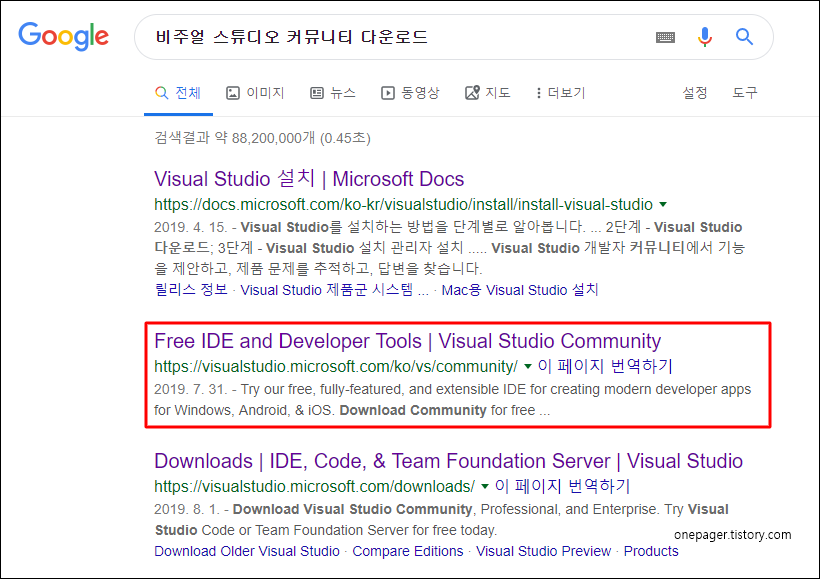Image resolution: width=820 pixels, height=579 pixels.
Task: Open the 릴리스 정보 sitelink
Action: pos(191,290)
